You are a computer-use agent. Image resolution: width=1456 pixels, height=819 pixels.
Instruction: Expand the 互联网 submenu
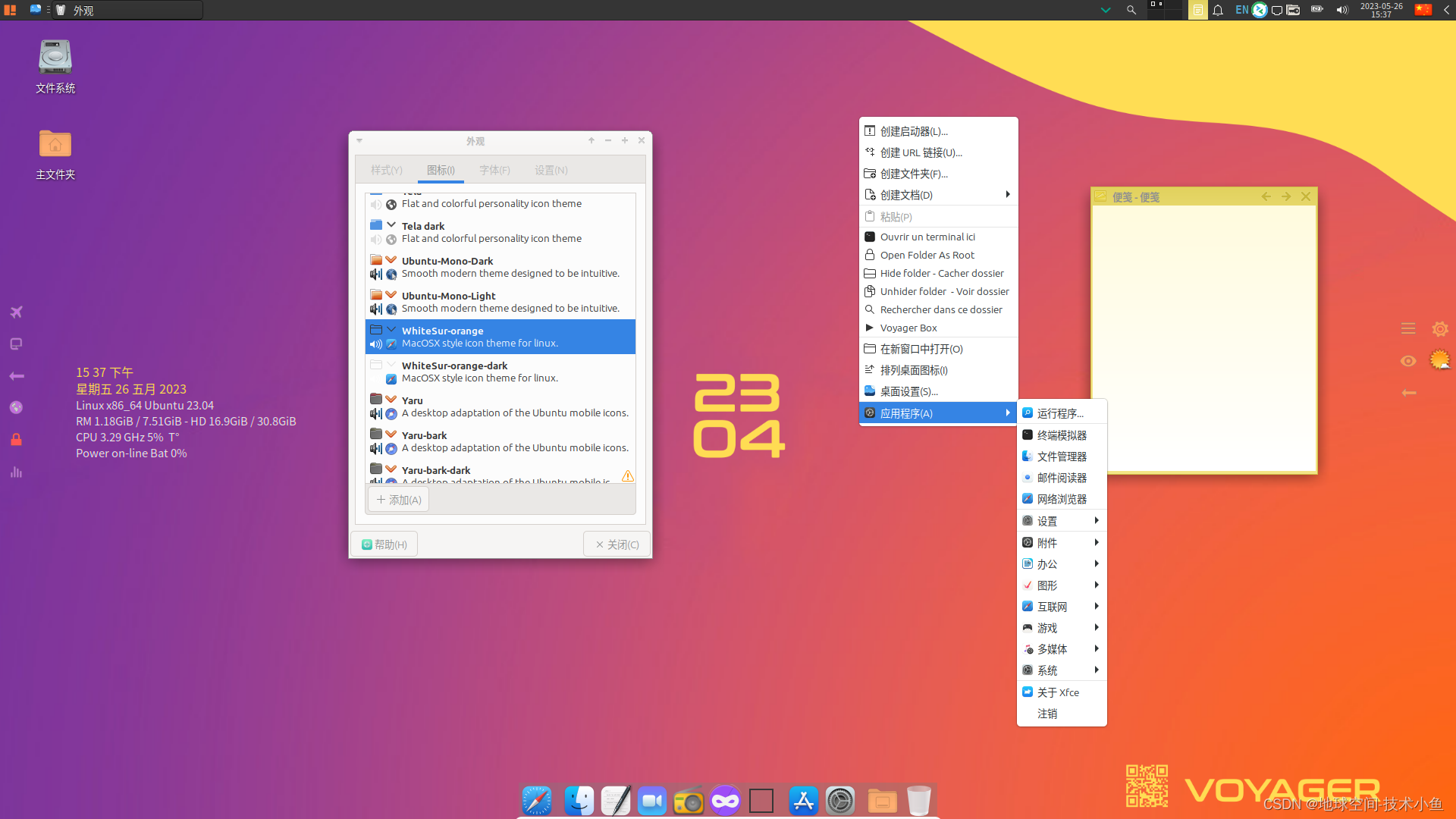(x=1062, y=607)
